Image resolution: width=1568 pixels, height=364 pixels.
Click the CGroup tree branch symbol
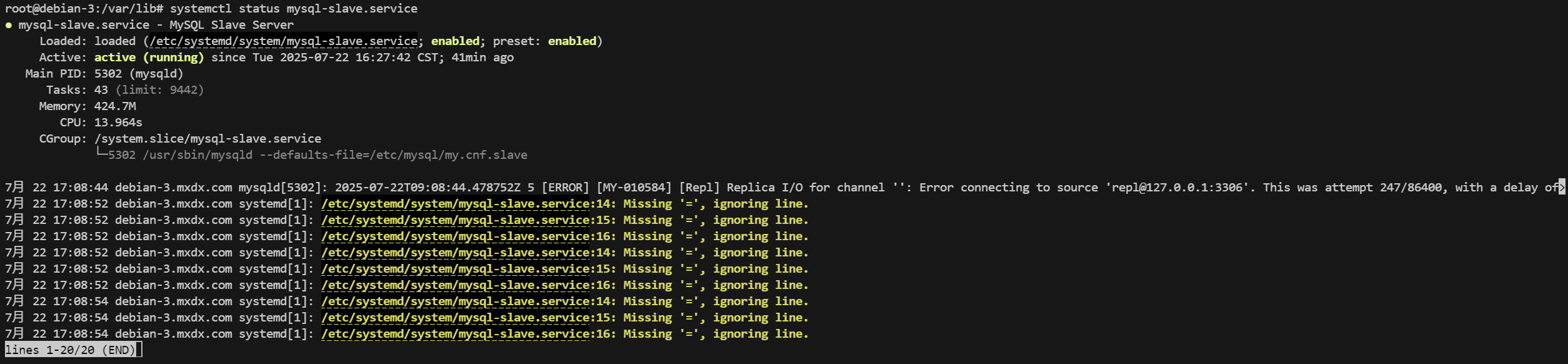[x=101, y=154]
